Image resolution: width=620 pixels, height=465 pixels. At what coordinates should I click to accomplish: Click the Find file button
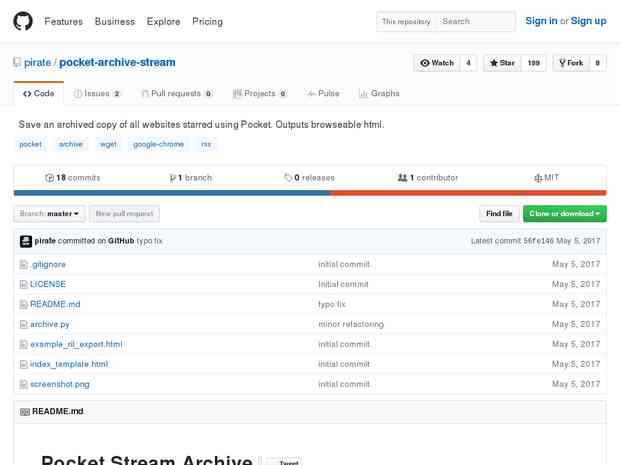(x=499, y=214)
